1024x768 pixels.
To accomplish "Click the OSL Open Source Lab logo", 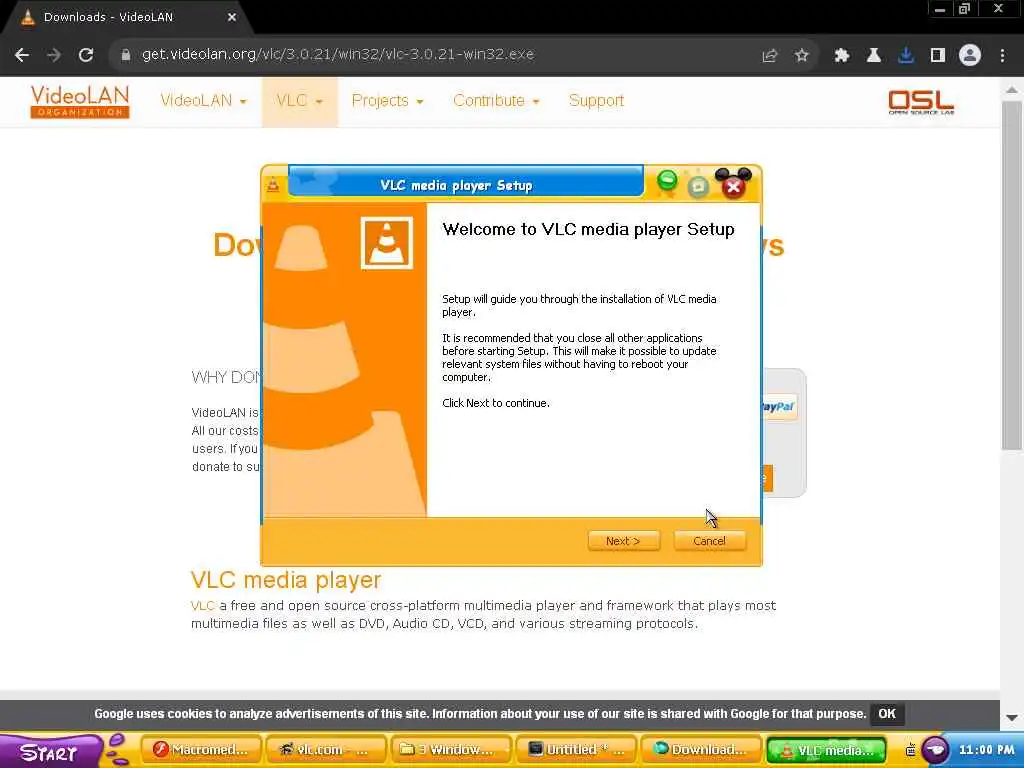I will pos(921,103).
